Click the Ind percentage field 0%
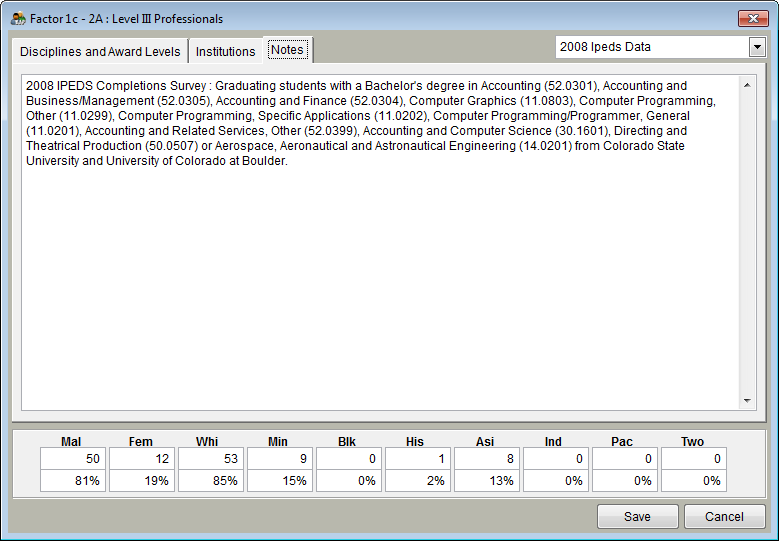Screen dimensions: 779x541 [x=556, y=481]
